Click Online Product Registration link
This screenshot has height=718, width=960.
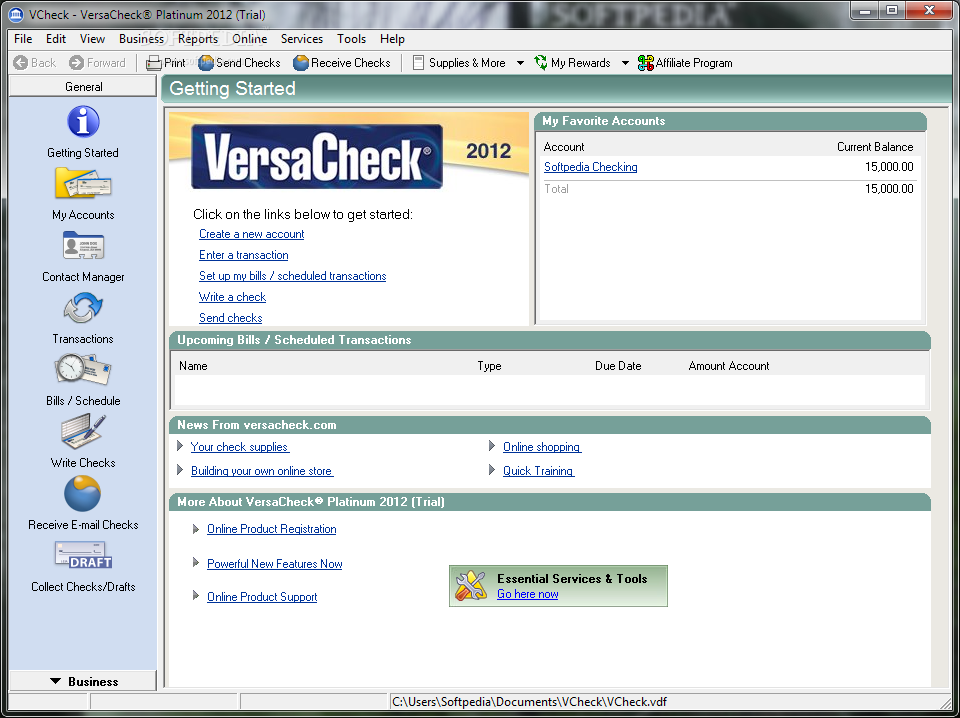[x=272, y=529]
